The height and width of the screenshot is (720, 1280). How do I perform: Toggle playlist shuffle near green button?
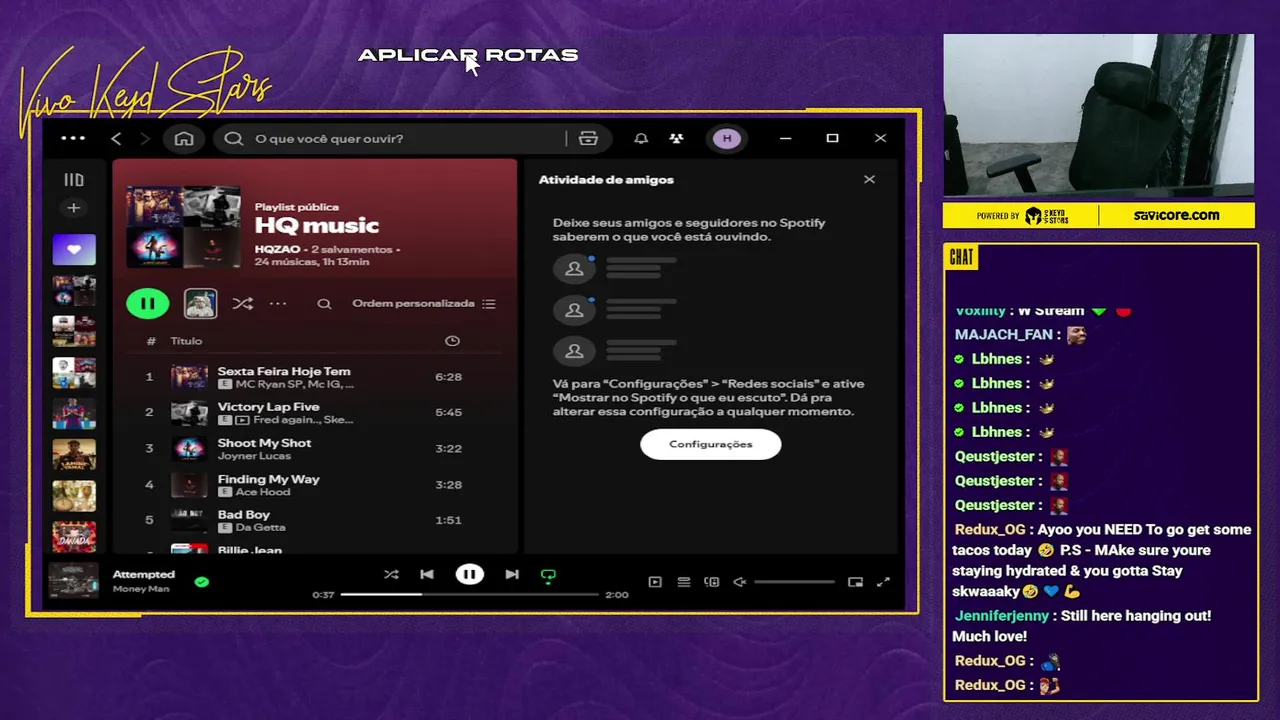(x=243, y=304)
